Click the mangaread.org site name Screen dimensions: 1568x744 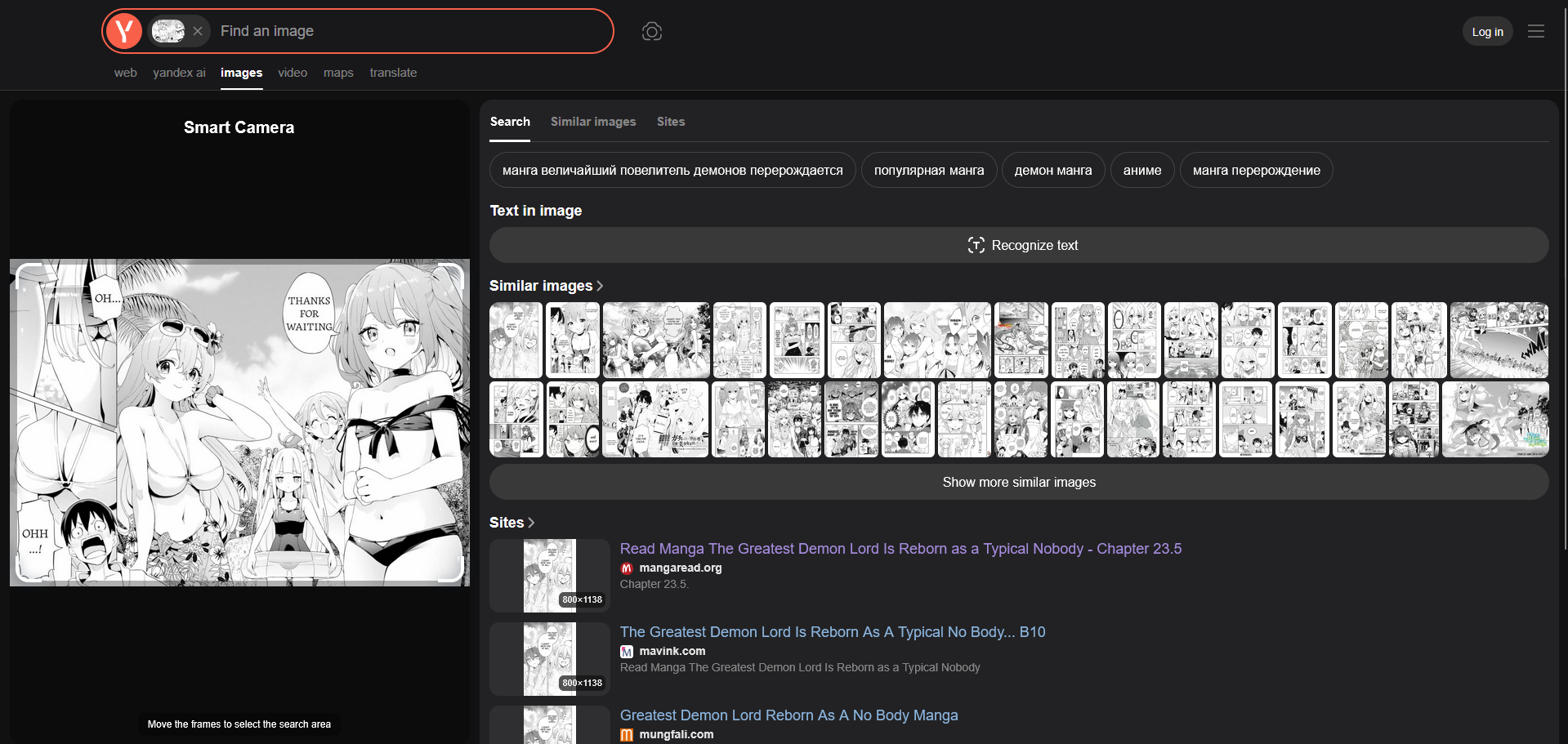pos(681,568)
